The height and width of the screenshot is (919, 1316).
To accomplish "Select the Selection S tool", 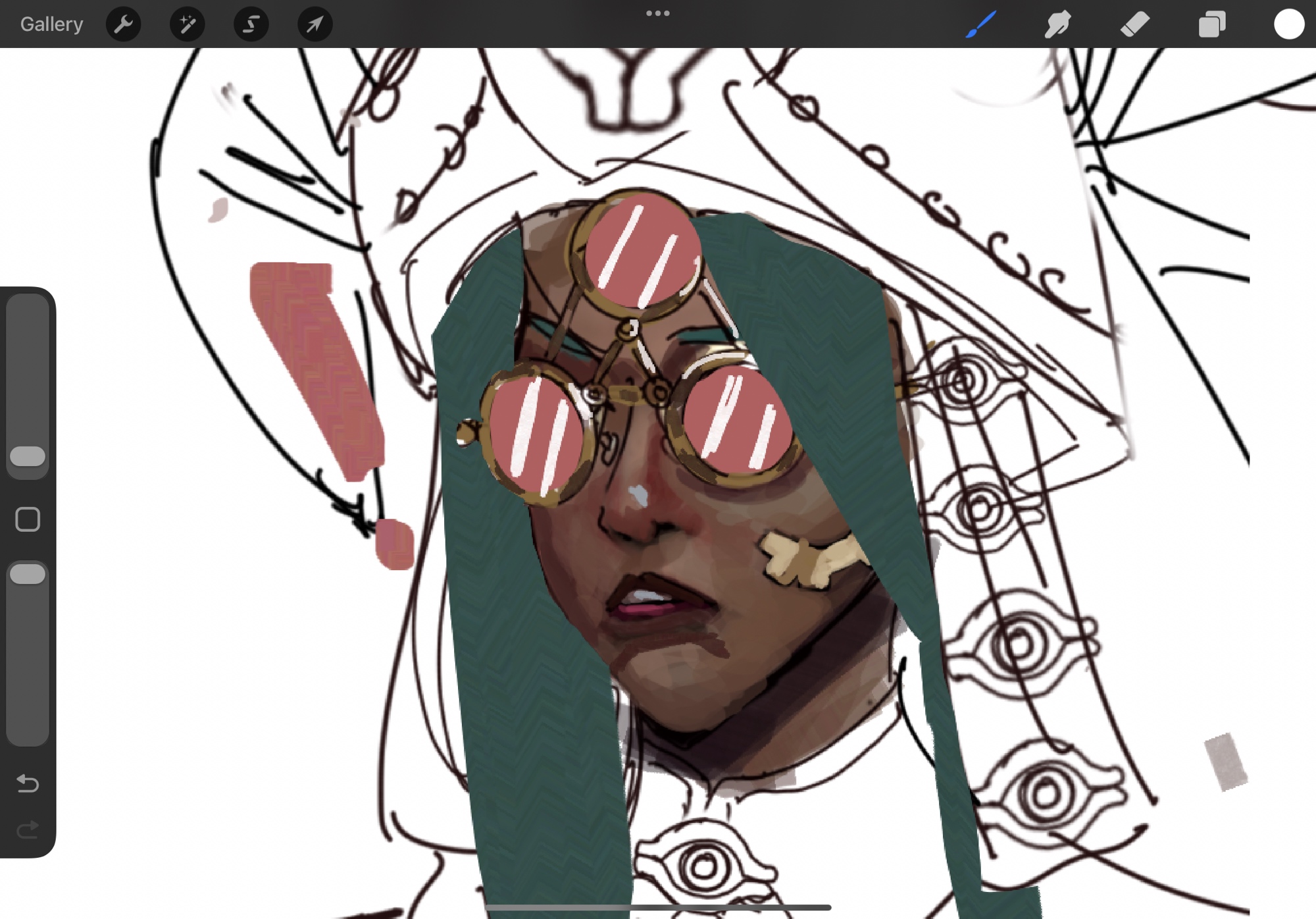I will (251, 24).
